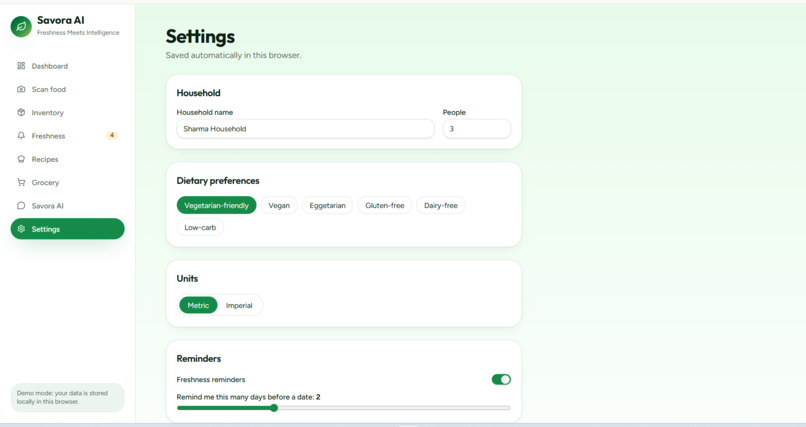Click the 'Freshness reminders' label text
This screenshot has height=427, width=806.
tap(211, 379)
